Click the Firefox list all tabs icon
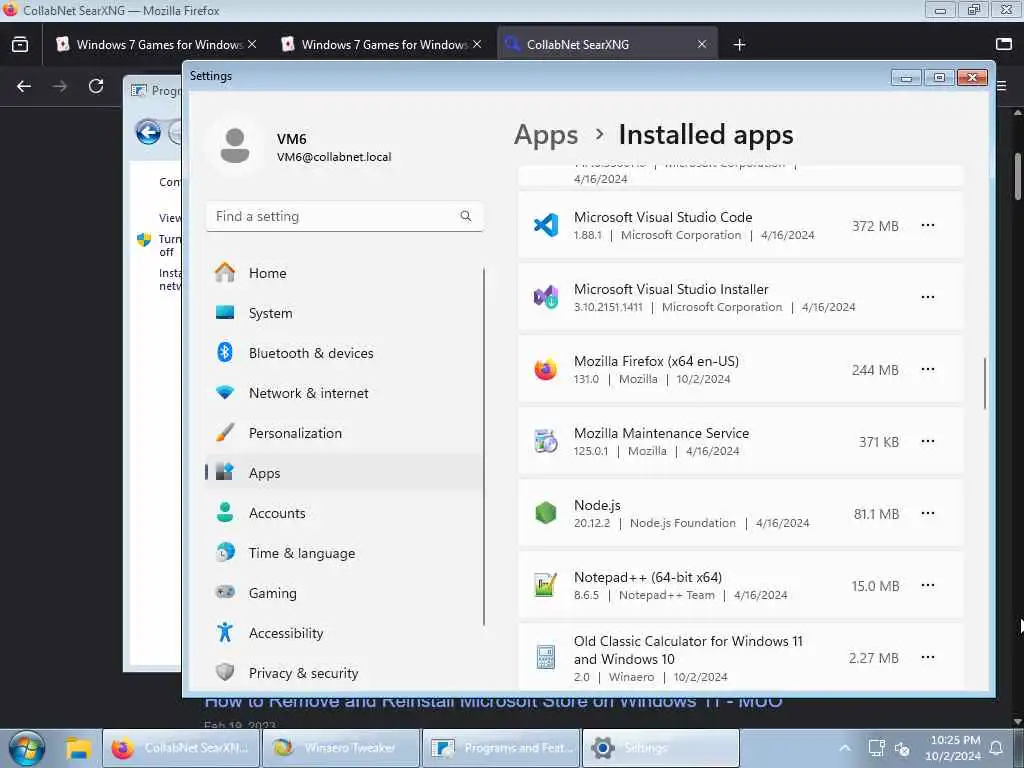 coord(1004,44)
